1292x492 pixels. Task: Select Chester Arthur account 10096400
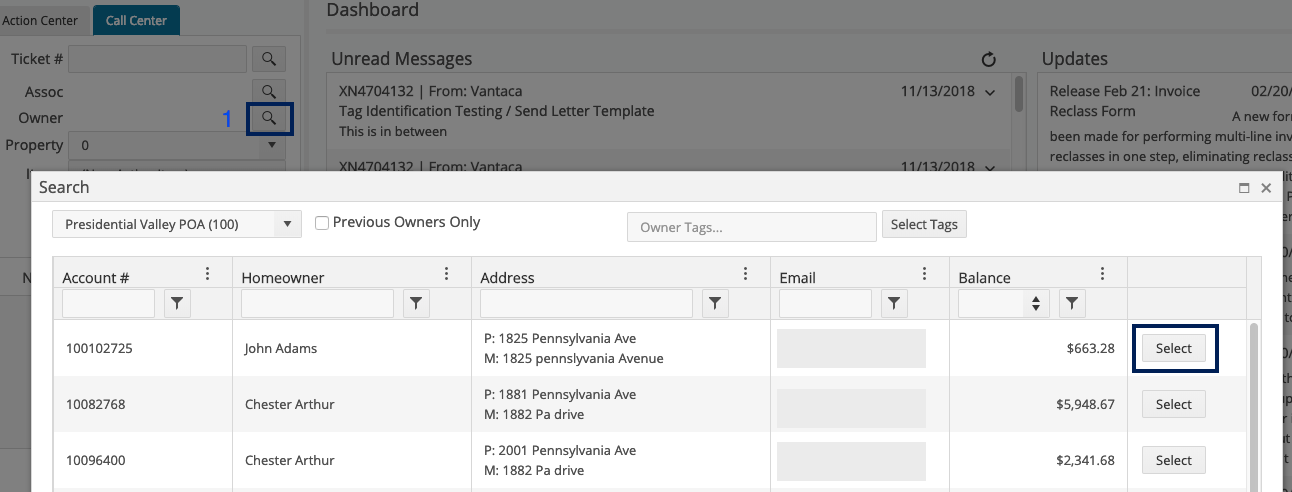1173,460
